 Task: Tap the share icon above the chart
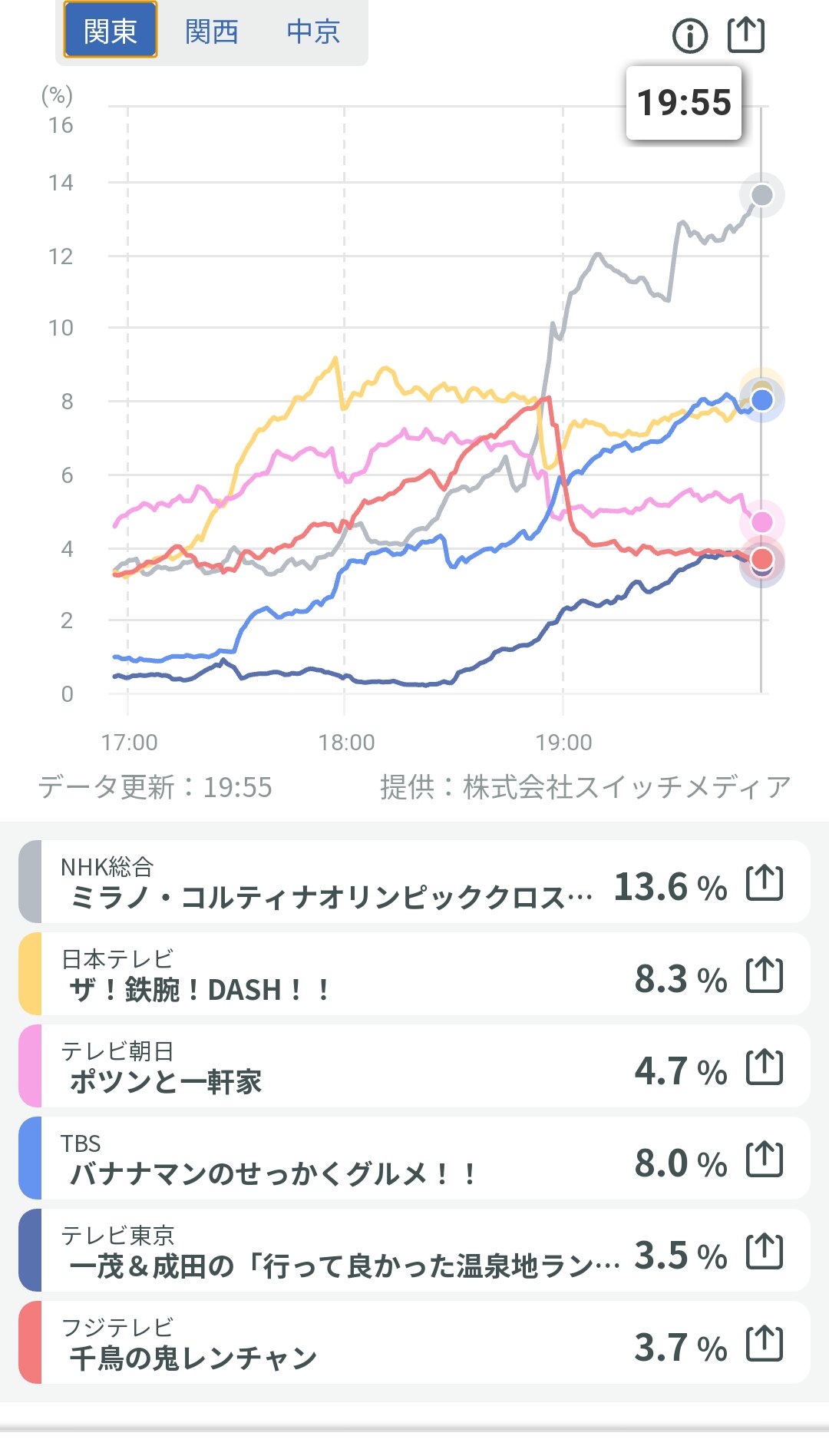pyautogui.click(x=746, y=35)
